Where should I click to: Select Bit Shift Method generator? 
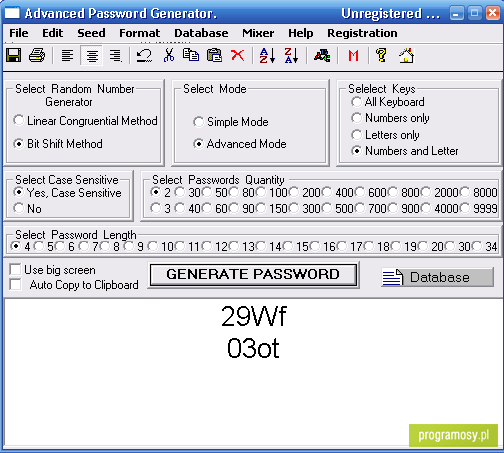(58, 144)
